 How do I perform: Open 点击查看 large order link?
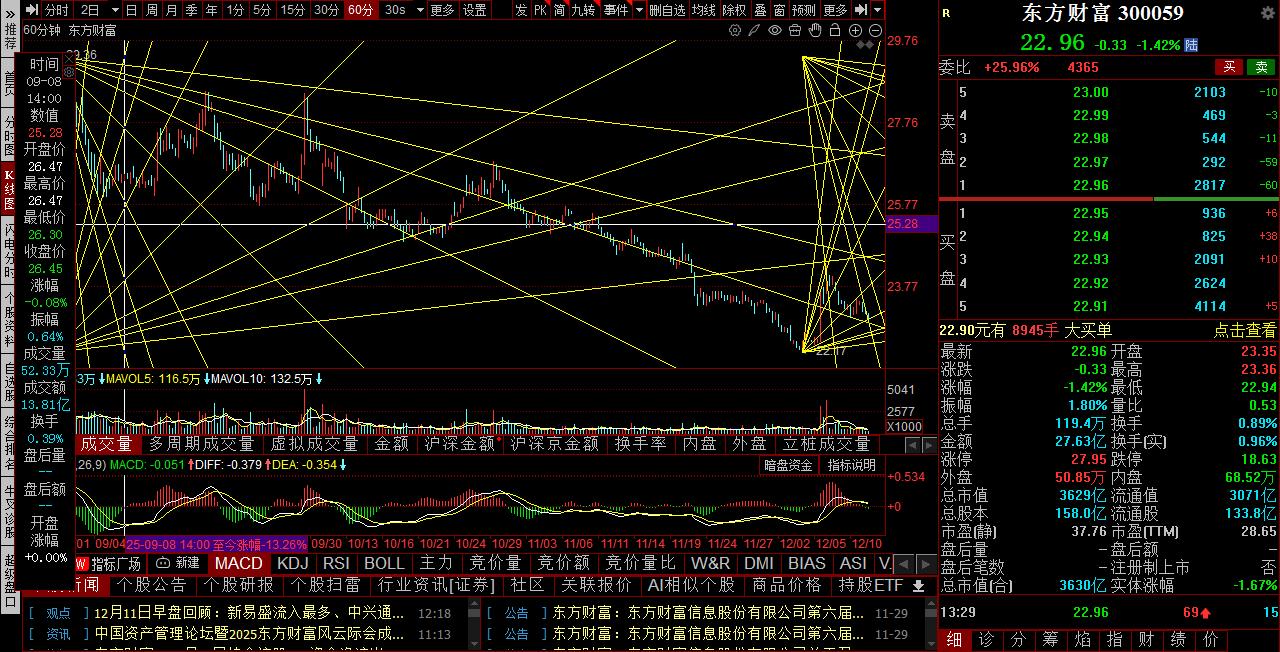(1245, 330)
